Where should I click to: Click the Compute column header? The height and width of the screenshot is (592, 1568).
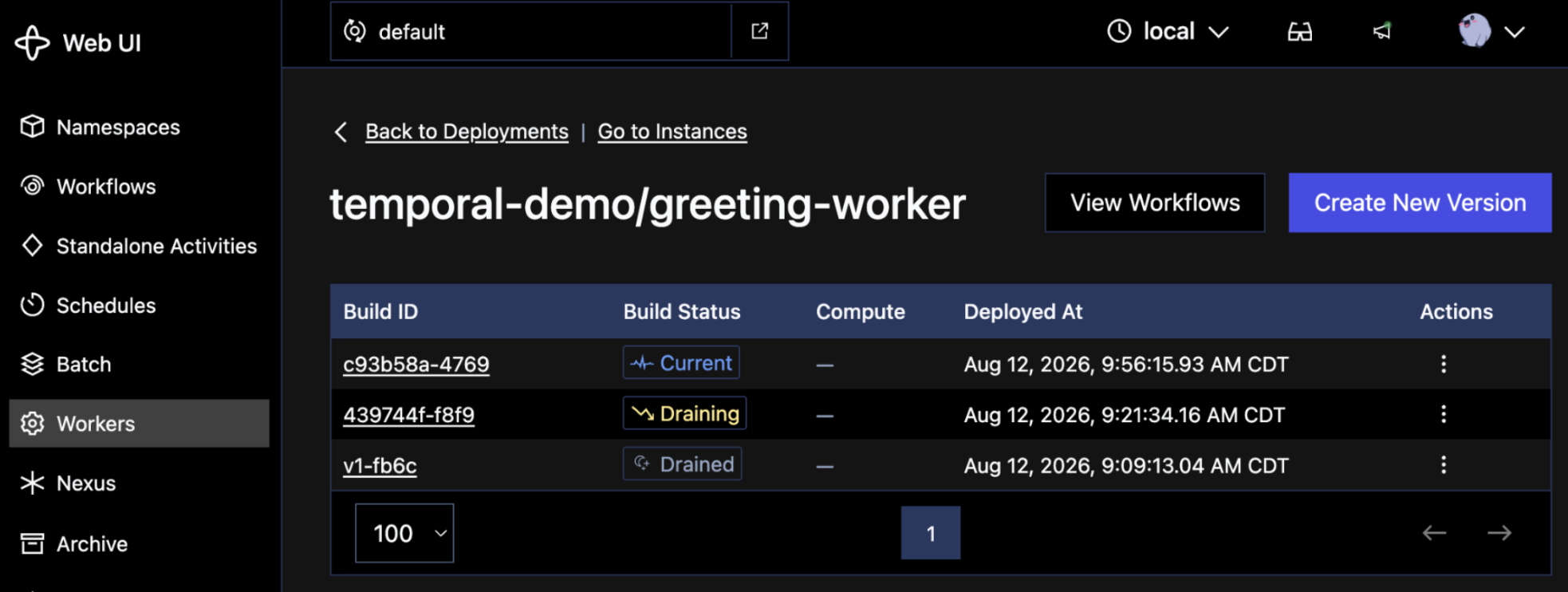(x=861, y=312)
